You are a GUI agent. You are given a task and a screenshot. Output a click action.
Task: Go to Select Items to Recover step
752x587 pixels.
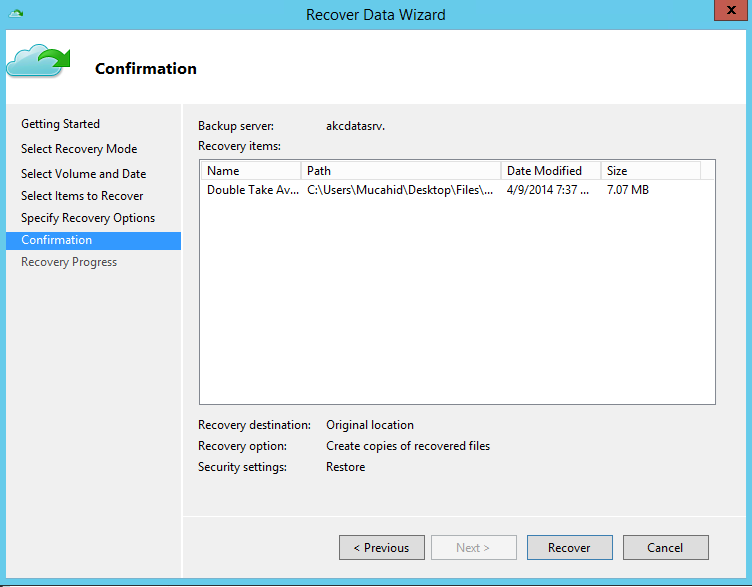82,196
